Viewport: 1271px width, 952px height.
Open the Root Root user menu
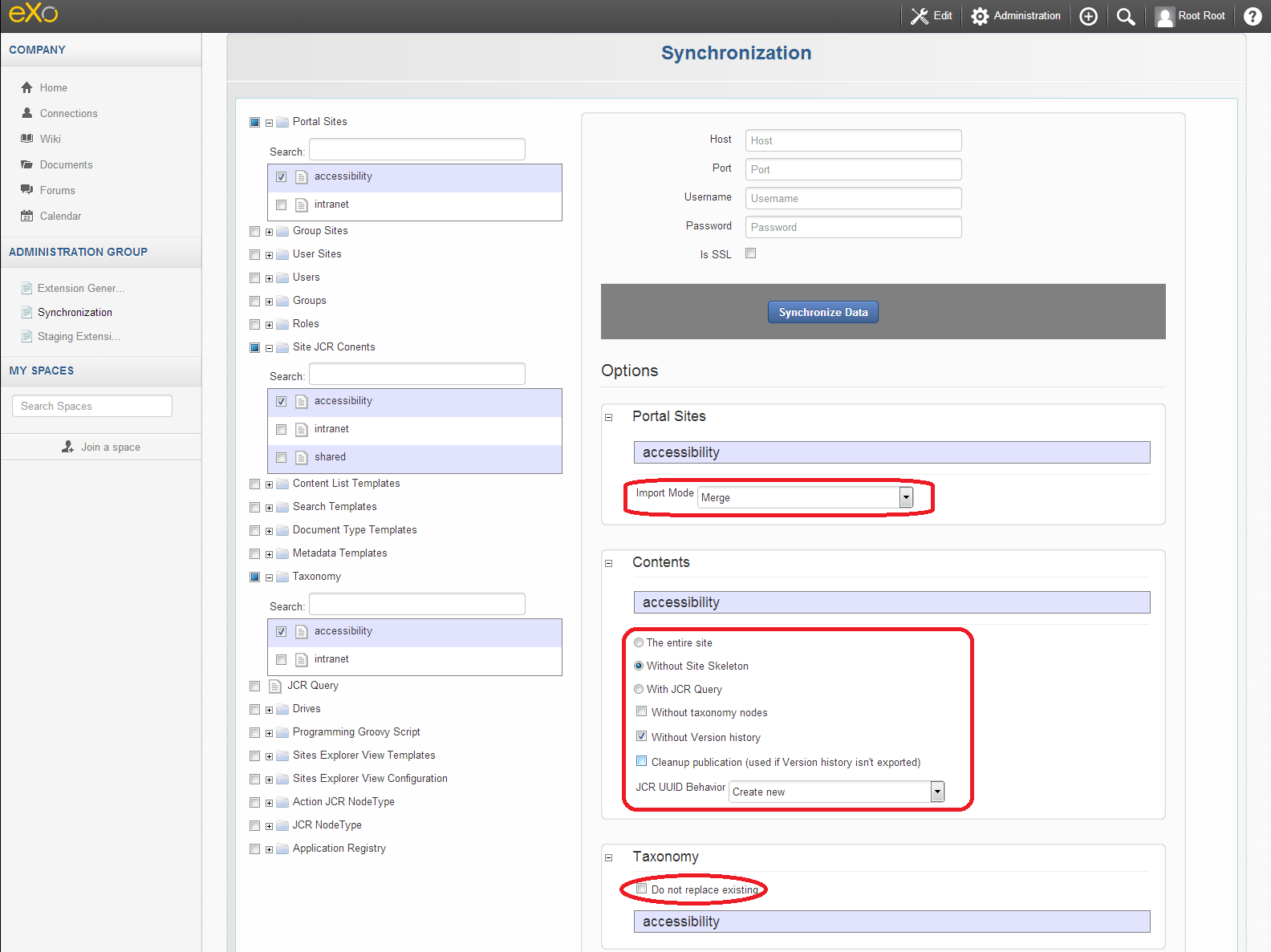pyautogui.click(x=1190, y=16)
